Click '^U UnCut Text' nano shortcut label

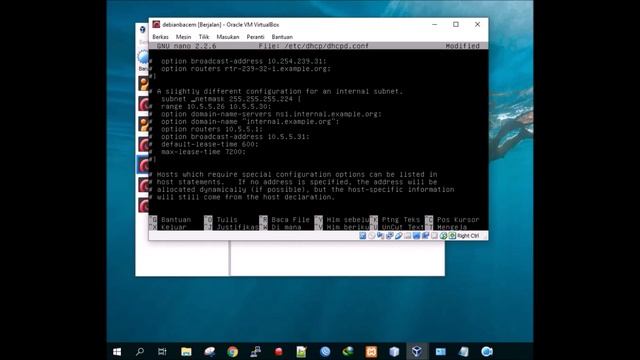point(397,227)
